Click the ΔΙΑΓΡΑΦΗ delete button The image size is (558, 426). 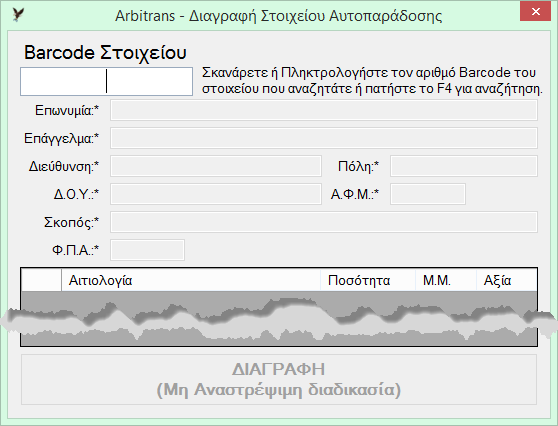[279, 379]
